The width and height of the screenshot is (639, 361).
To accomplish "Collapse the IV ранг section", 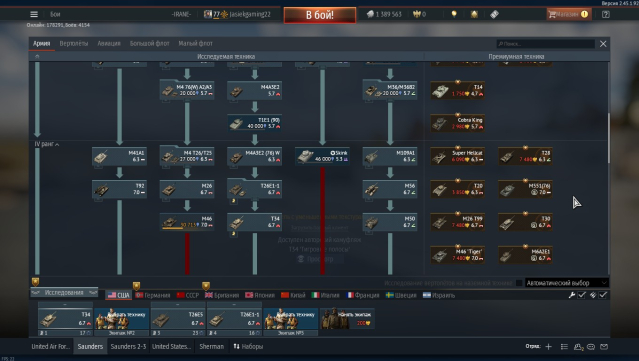I will 46,144.
